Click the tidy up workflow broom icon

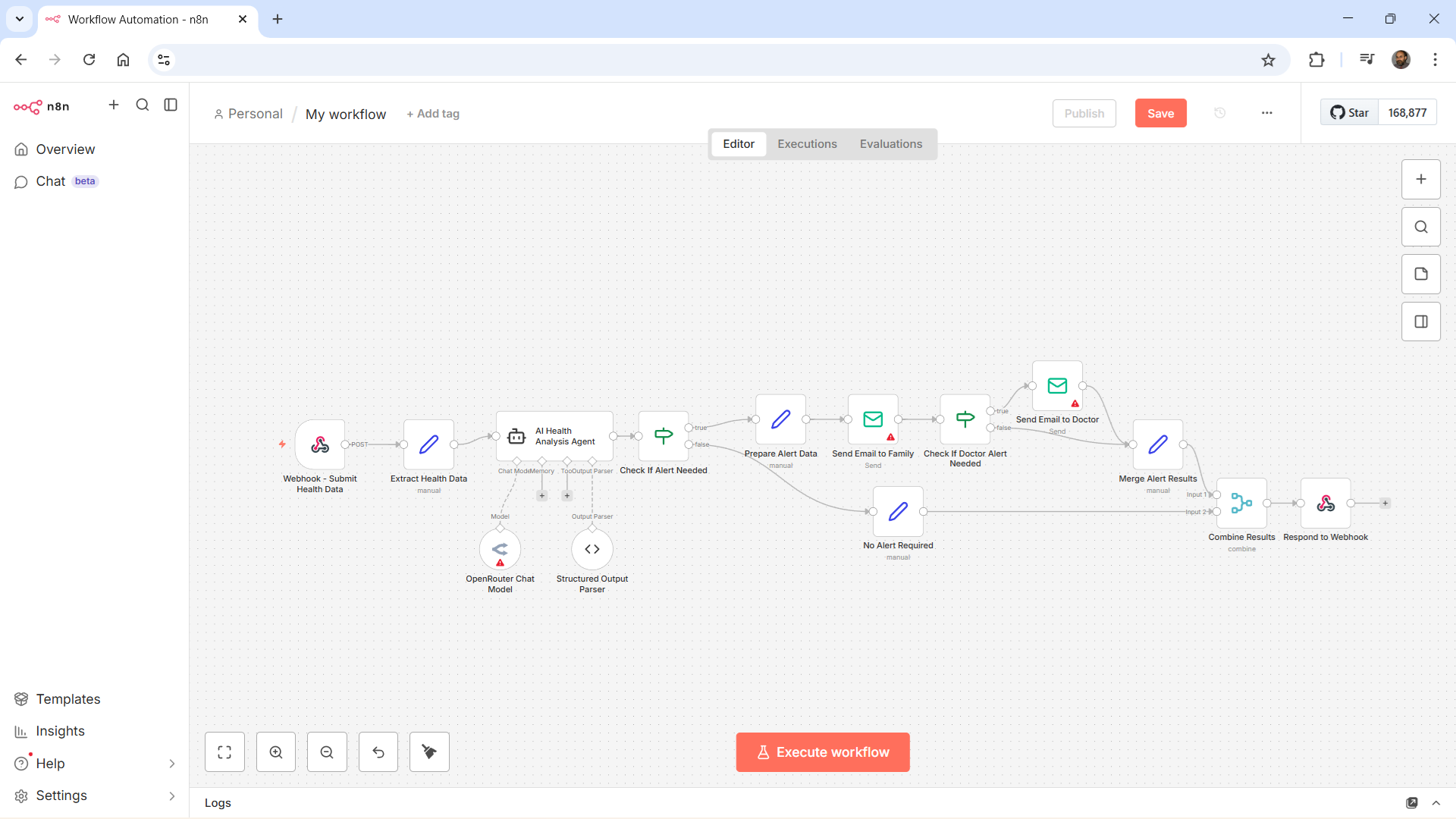(429, 752)
